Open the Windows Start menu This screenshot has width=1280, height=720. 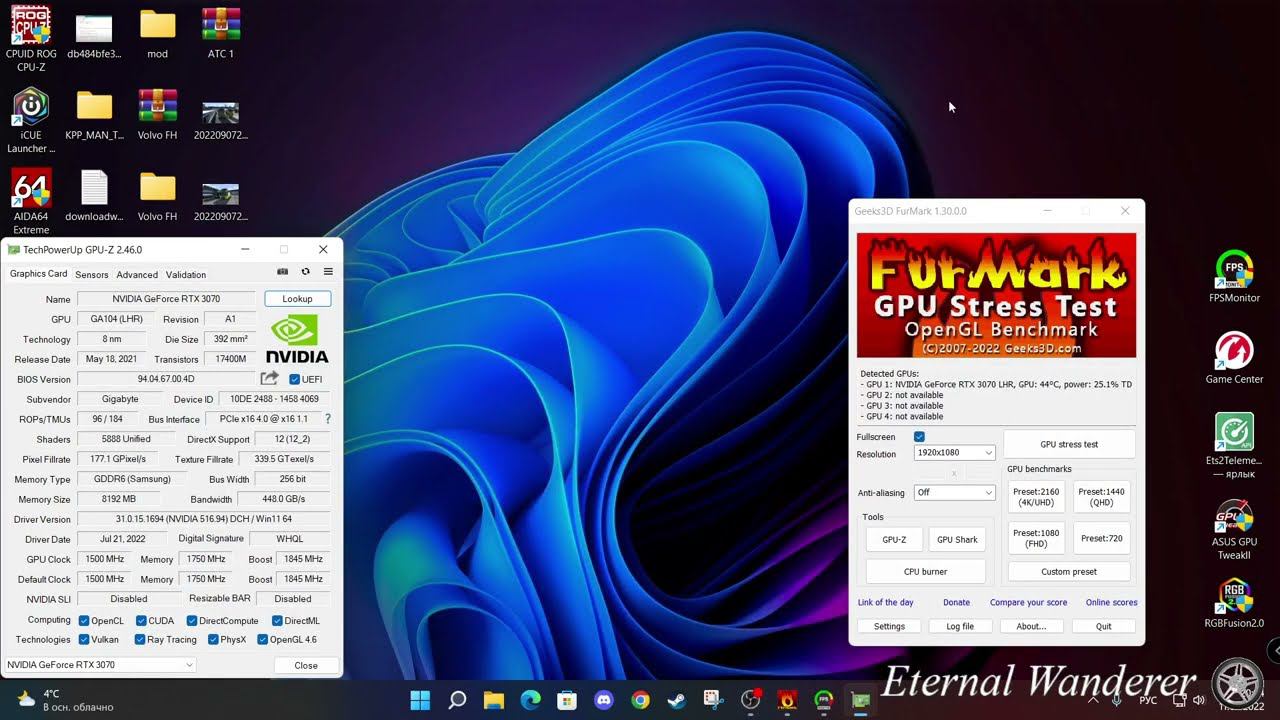pyautogui.click(x=420, y=700)
